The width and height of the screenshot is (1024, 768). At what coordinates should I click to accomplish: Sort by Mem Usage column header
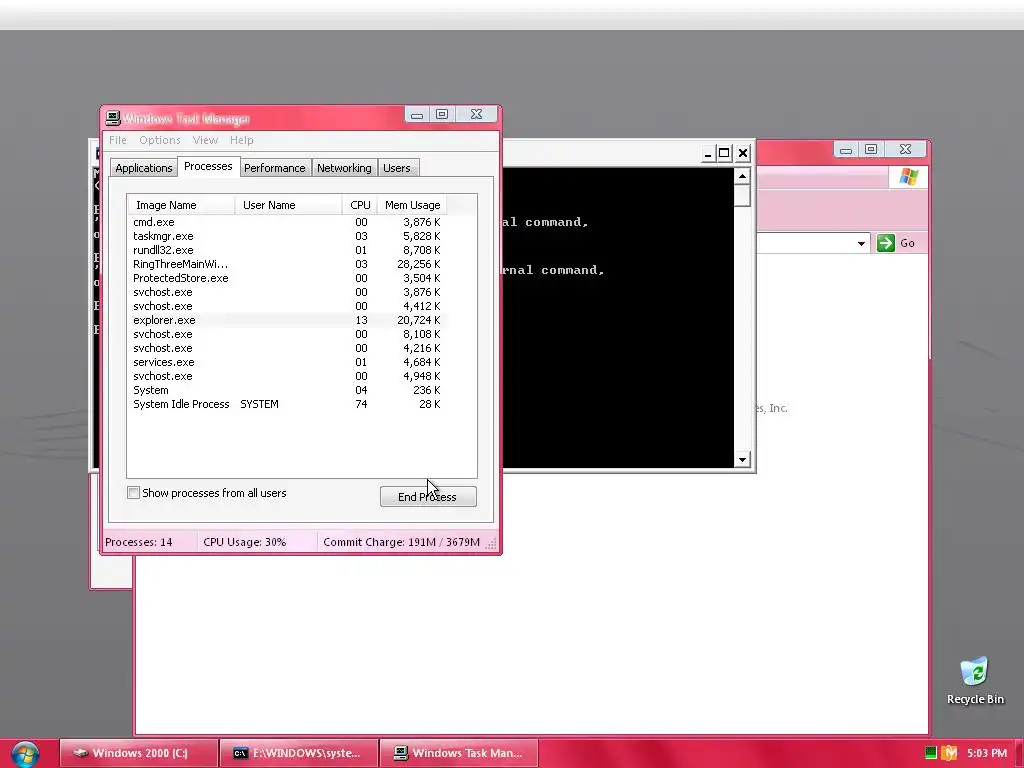coord(412,205)
